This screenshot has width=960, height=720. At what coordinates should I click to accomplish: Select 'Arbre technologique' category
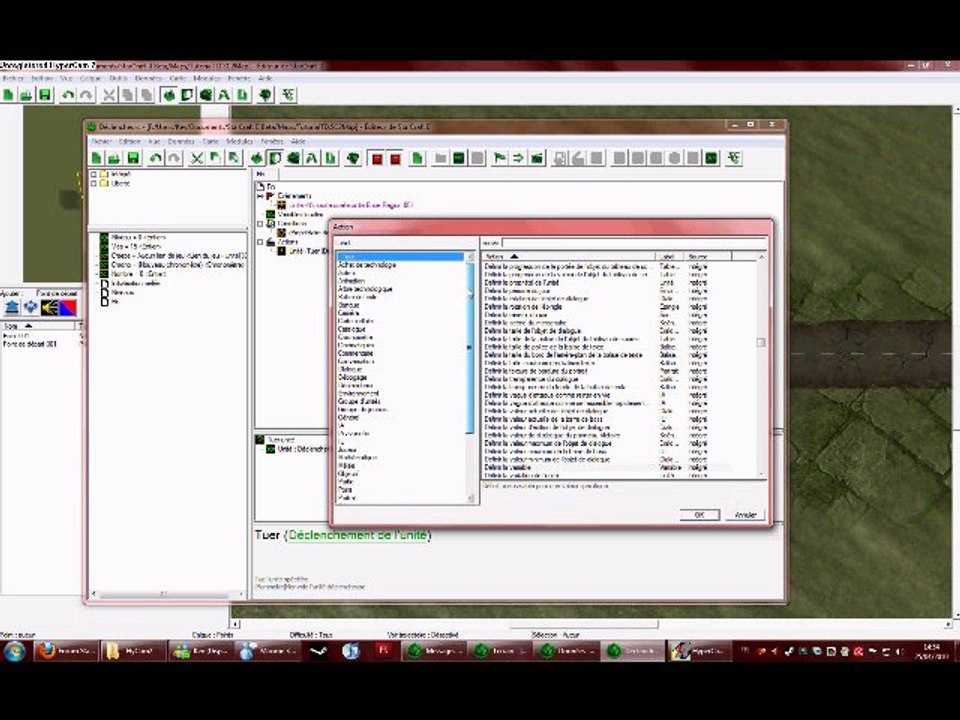(366, 289)
